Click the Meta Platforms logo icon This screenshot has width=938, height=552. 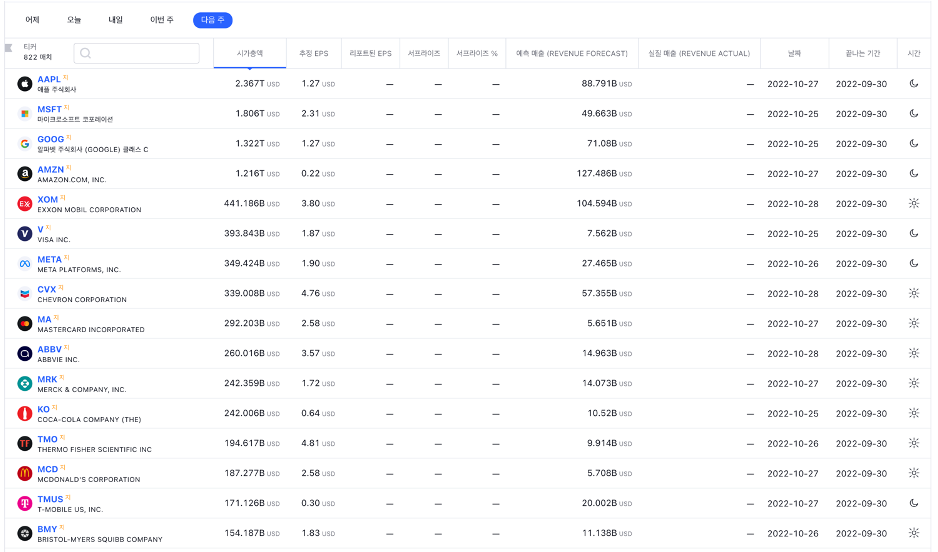click(25, 264)
